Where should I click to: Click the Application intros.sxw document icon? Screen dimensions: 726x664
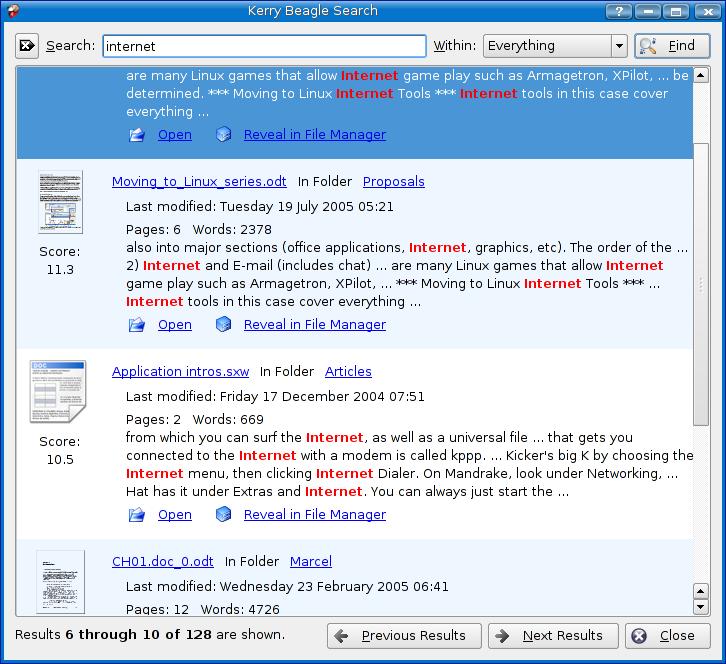click(58, 391)
